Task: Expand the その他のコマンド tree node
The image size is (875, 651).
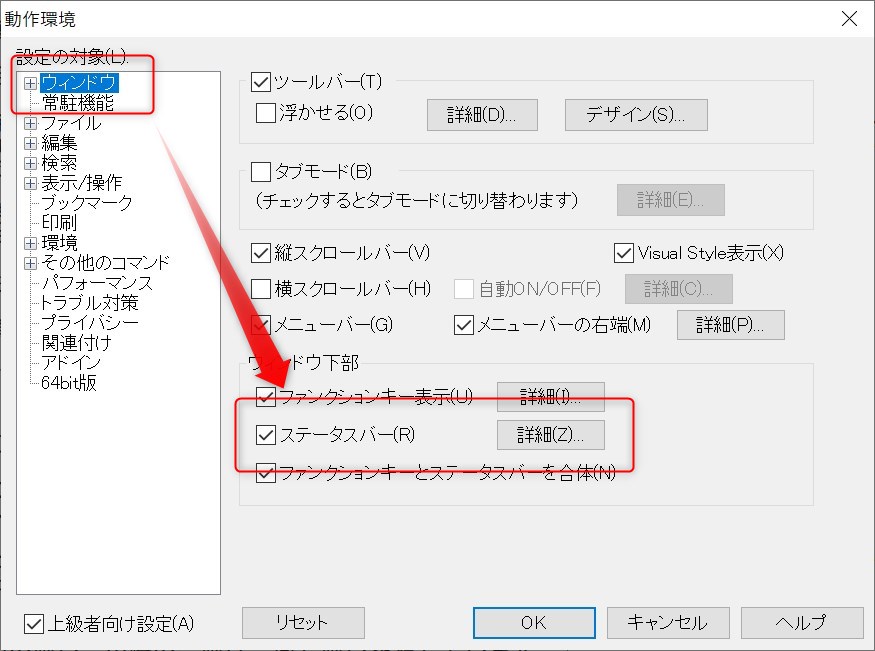Action: pyautogui.click(x=30, y=263)
